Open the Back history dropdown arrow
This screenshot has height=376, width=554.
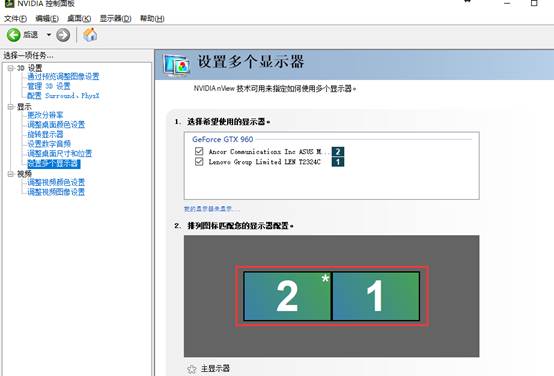pyautogui.click(x=49, y=35)
